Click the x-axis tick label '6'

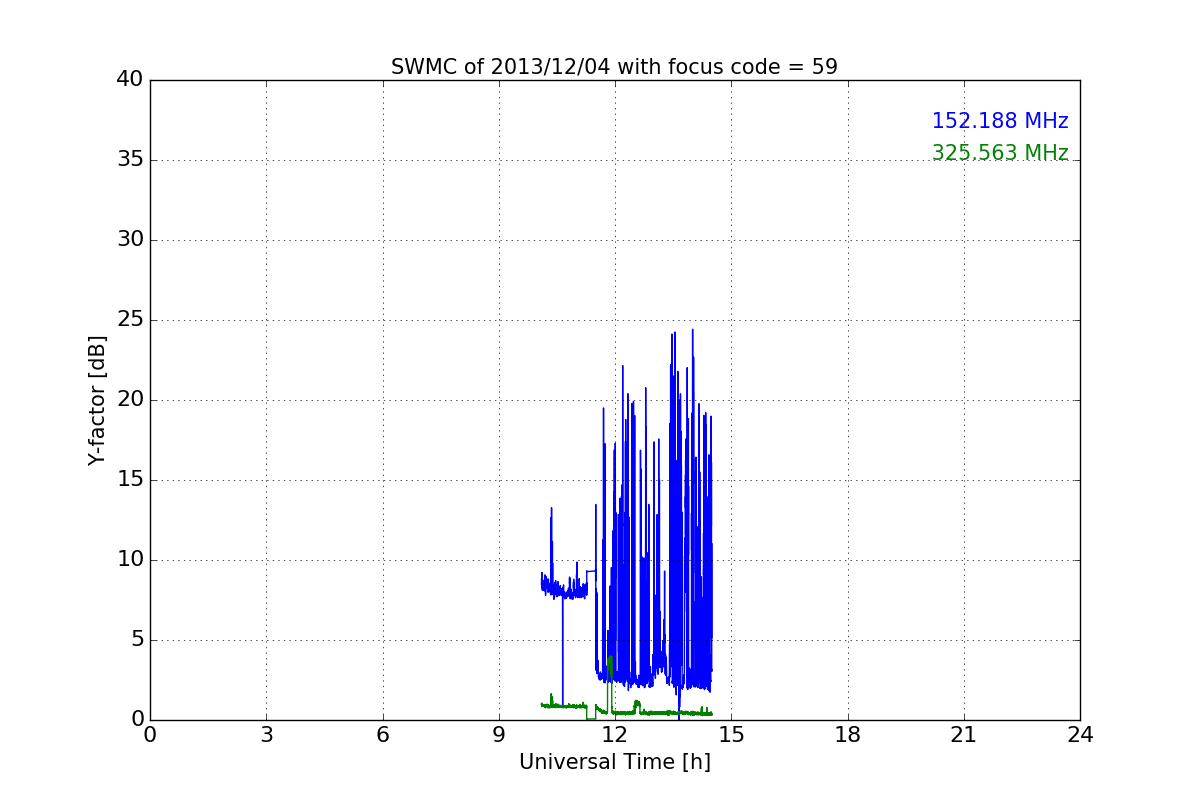point(383,735)
